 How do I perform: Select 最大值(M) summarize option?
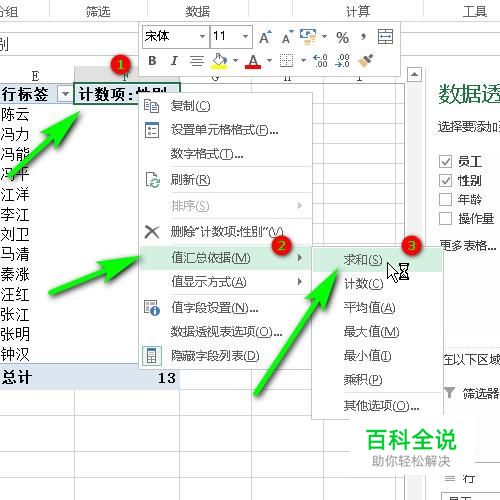coord(377,332)
